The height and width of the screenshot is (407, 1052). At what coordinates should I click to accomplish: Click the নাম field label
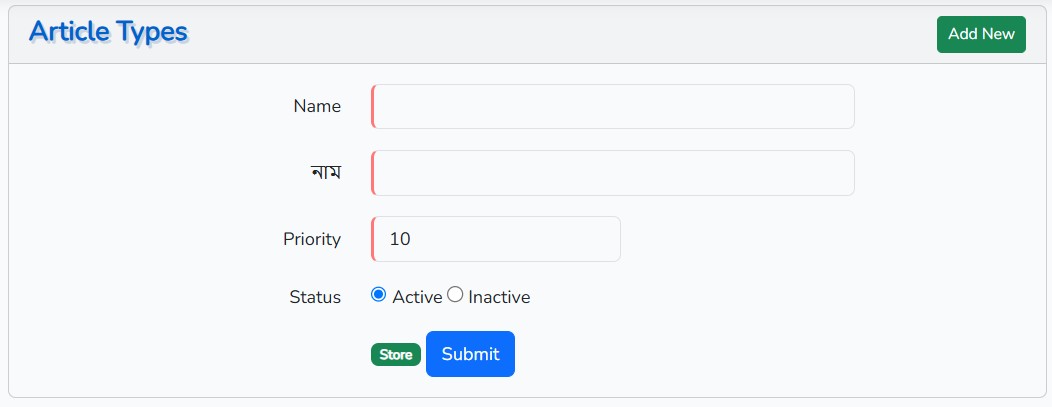click(326, 172)
